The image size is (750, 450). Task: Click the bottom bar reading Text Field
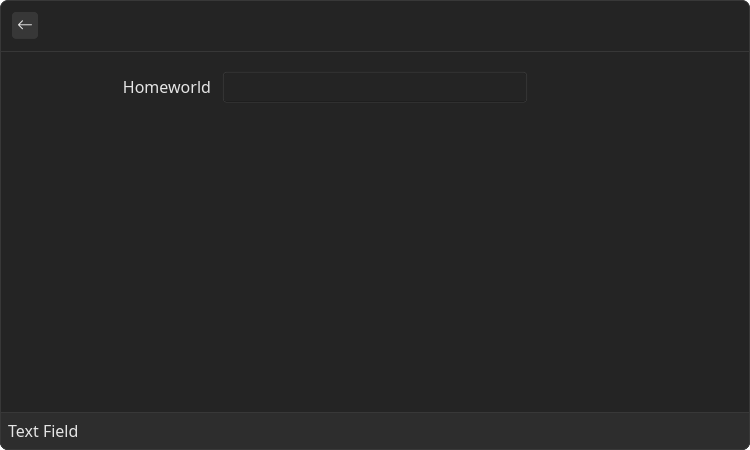pyautogui.click(x=375, y=431)
